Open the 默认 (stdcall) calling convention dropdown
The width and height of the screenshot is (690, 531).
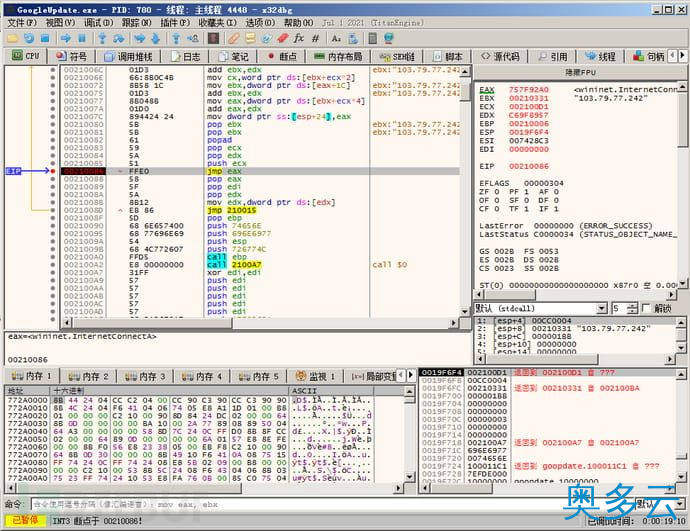[540, 308]
